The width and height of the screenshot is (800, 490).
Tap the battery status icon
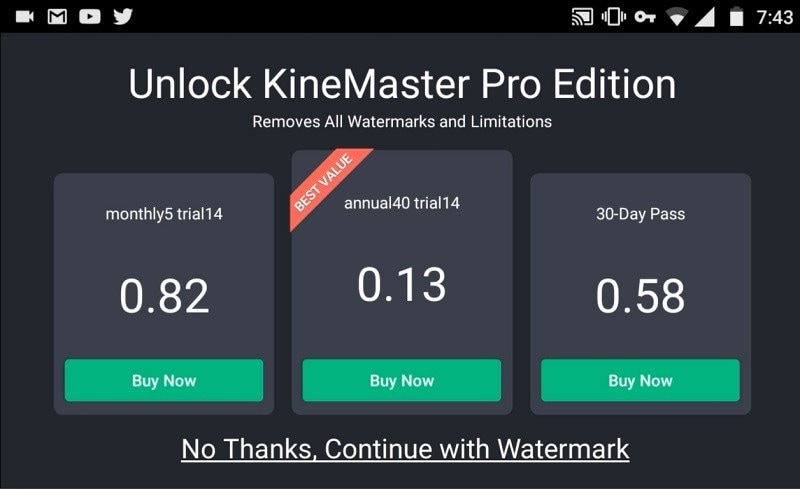point(736,17)
